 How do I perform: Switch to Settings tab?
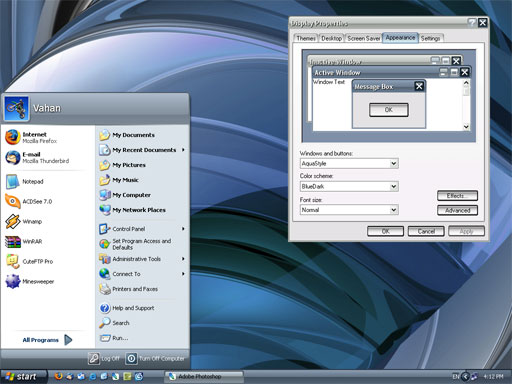tap(430, 38)
